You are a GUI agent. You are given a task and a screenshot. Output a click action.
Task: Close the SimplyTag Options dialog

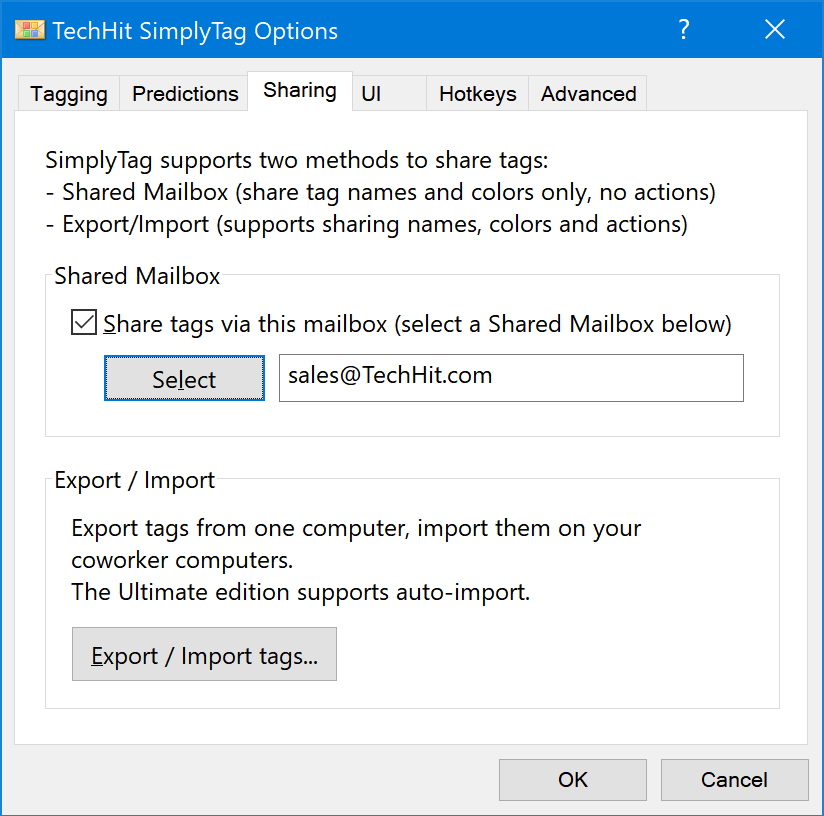point(775,29)
